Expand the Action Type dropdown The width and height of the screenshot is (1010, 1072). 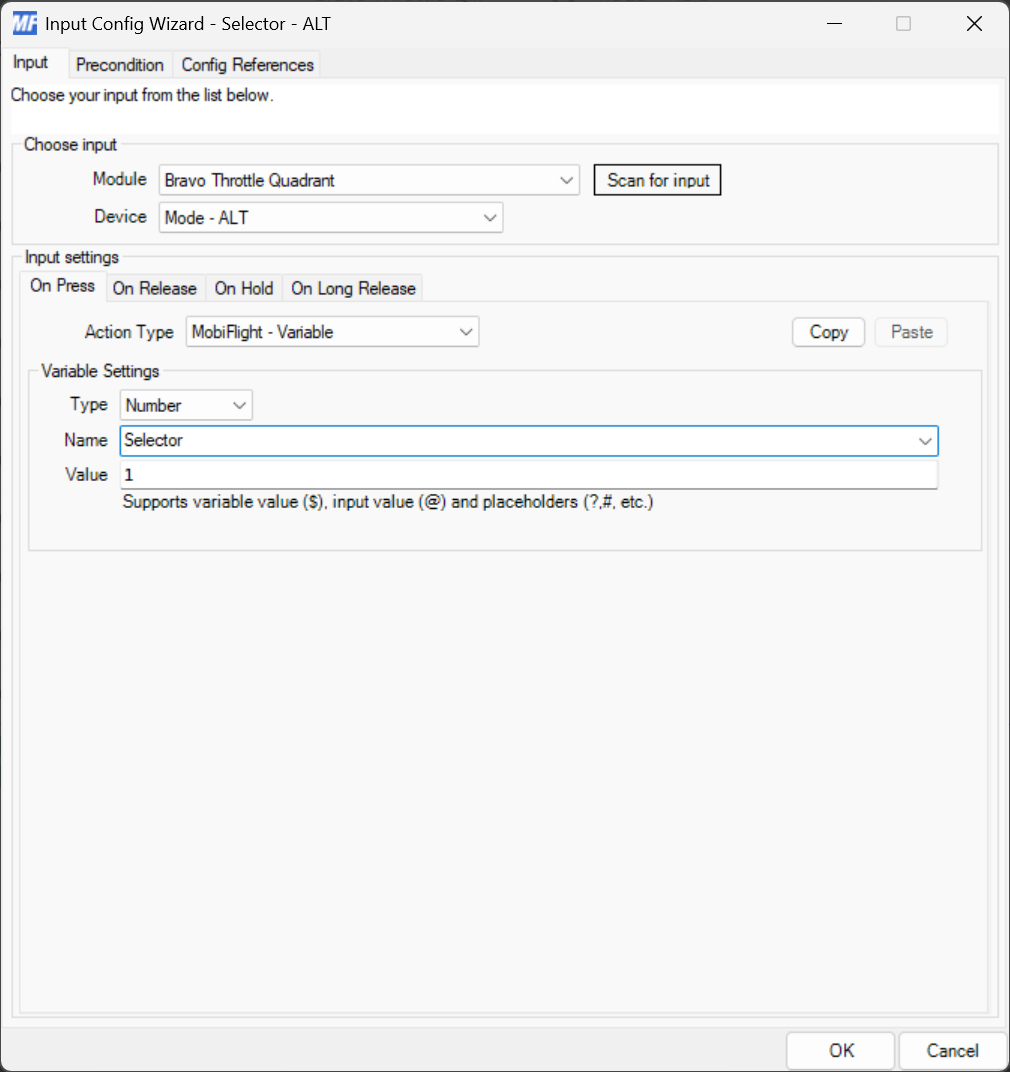pyautogui.click(x=332, y=332)
